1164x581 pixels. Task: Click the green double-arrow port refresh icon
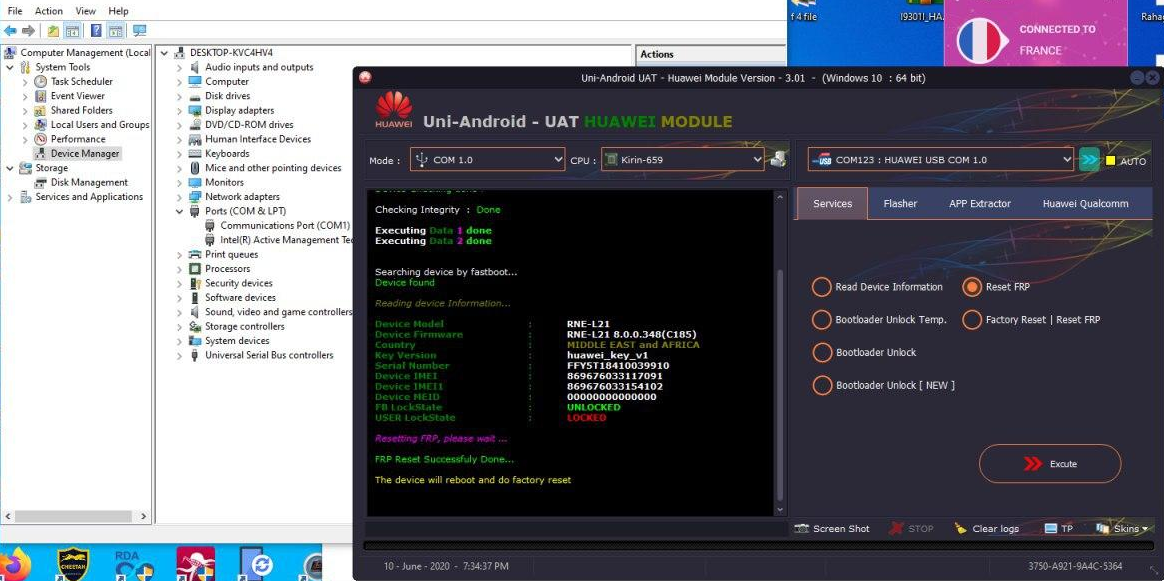coord(1089,160)
